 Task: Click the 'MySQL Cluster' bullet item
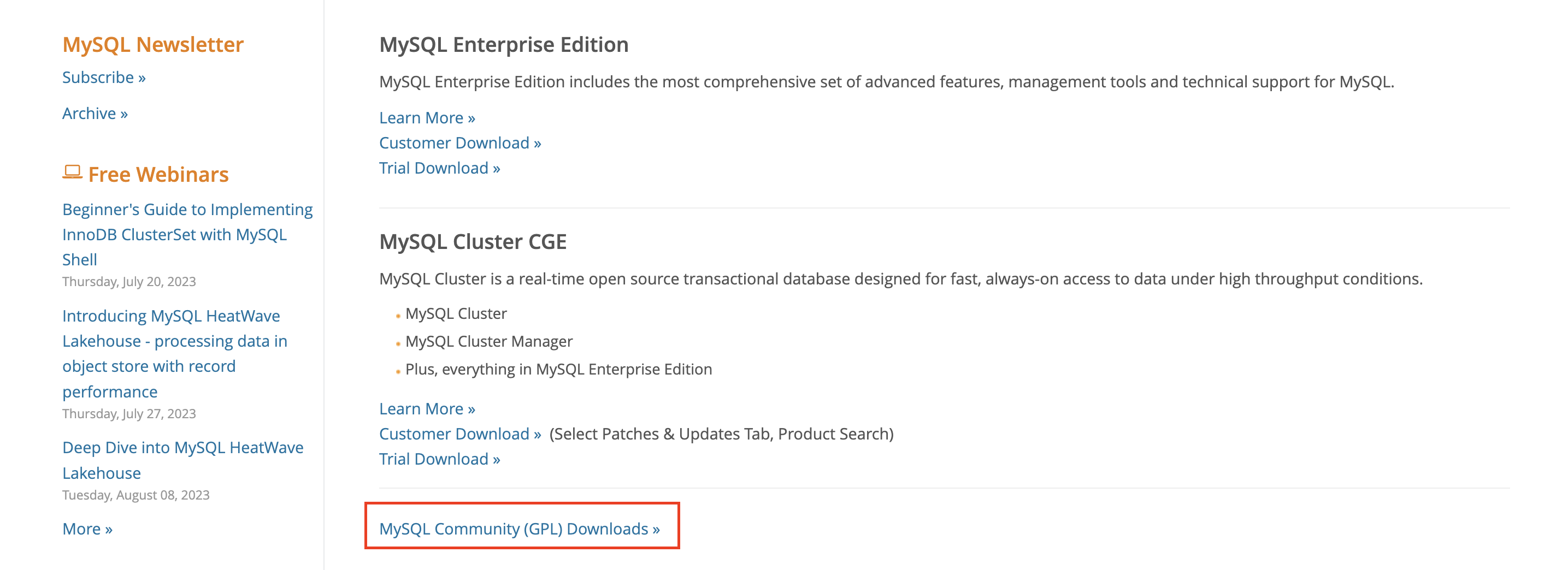(456, 313)
